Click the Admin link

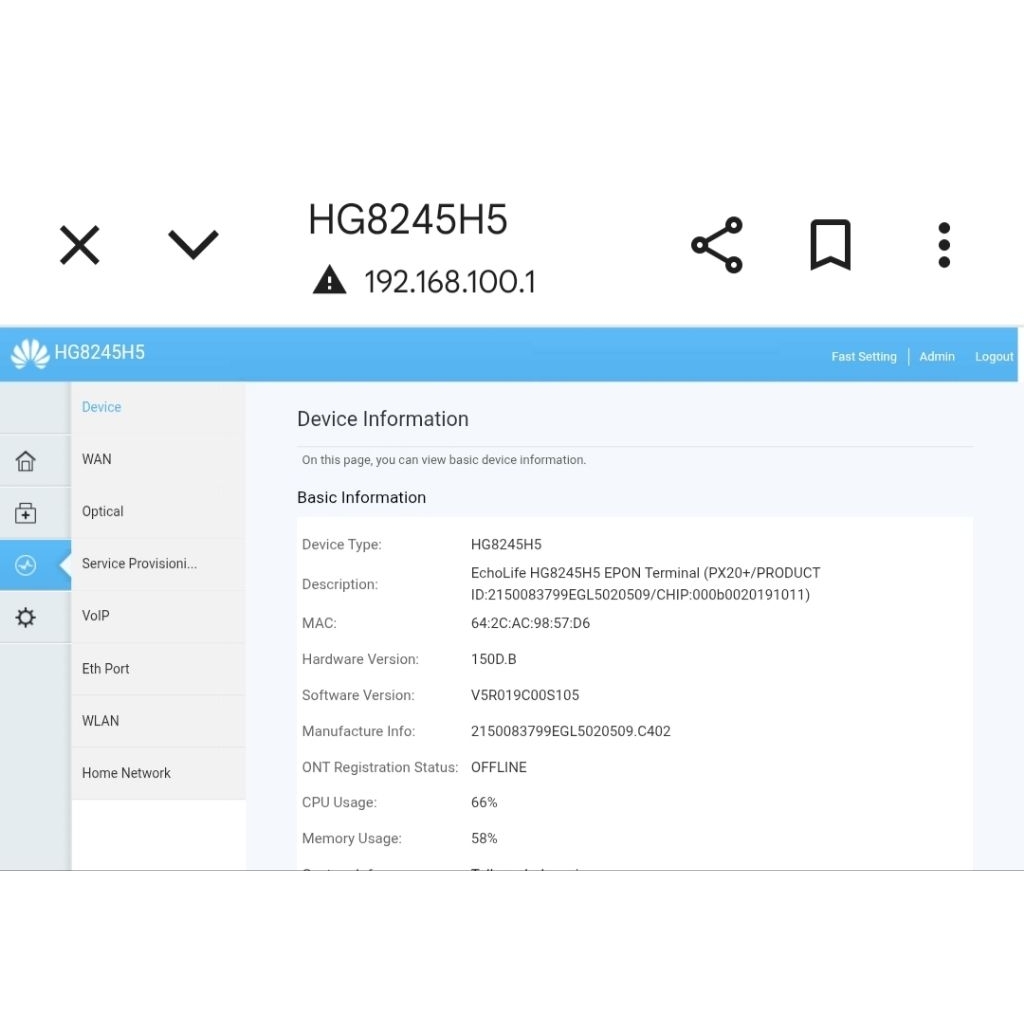pos(937,357)
